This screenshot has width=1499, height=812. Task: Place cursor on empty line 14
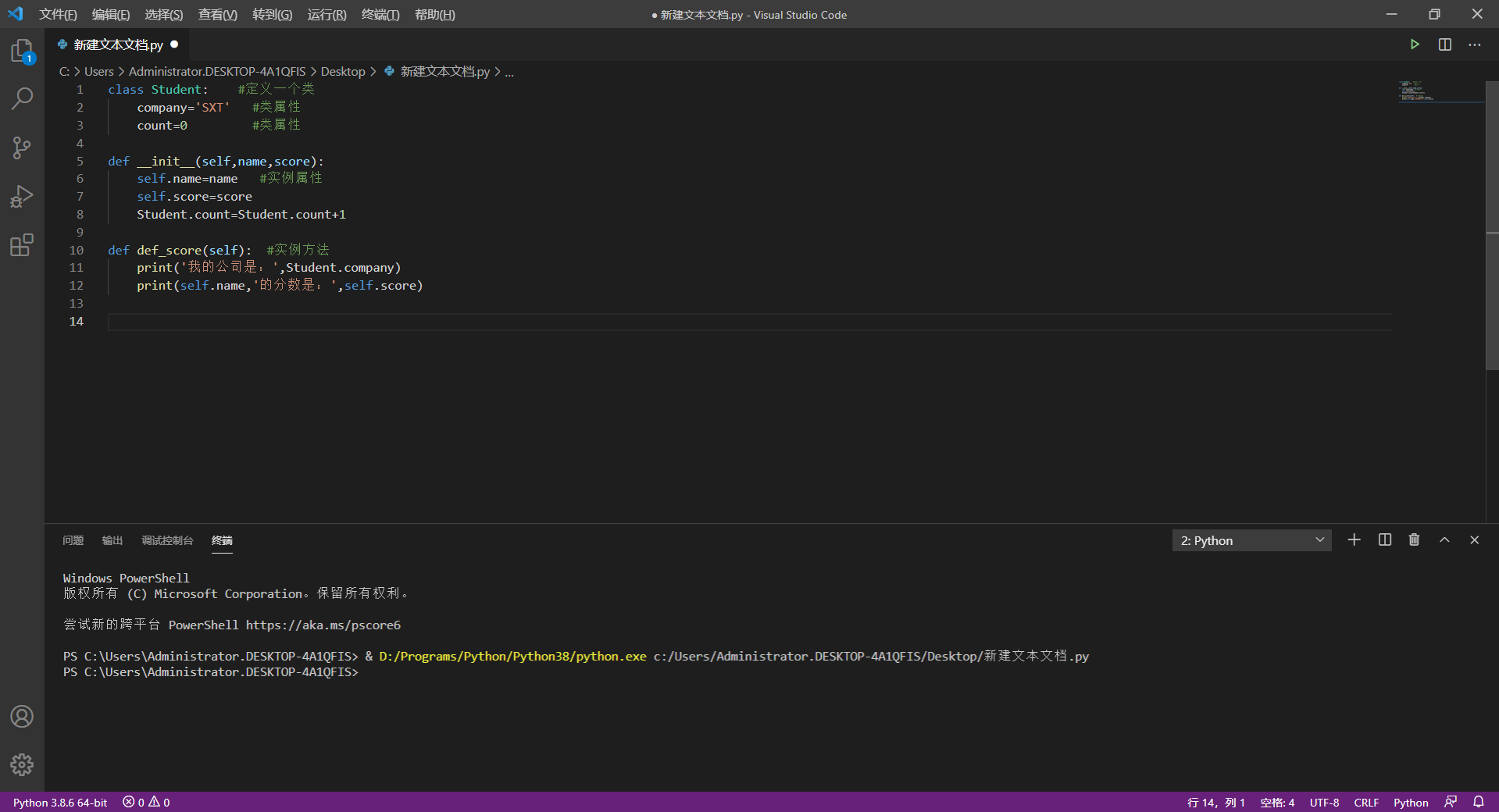point(750,322)
